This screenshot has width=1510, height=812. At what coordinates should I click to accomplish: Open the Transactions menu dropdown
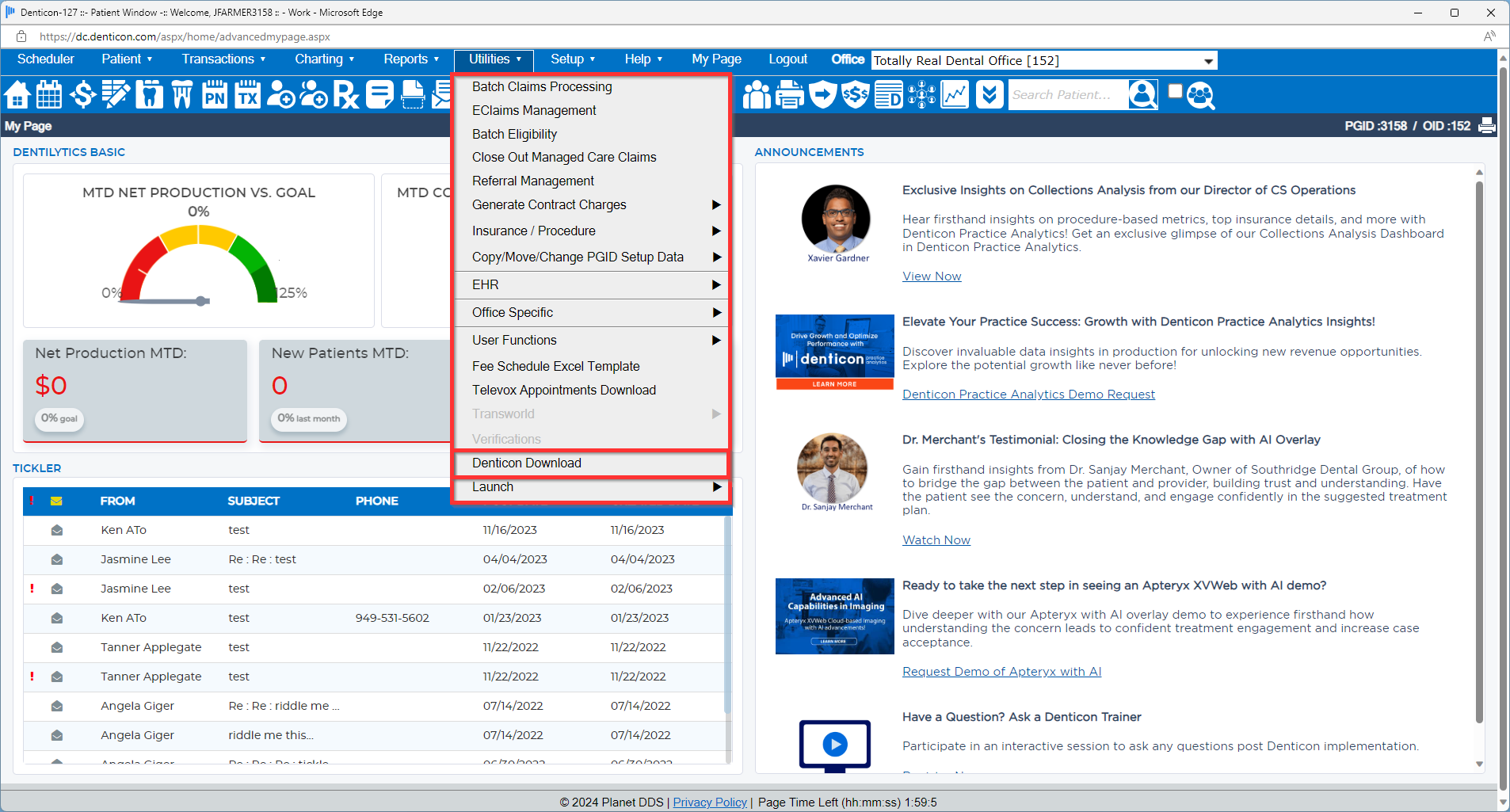click(223, 59)
